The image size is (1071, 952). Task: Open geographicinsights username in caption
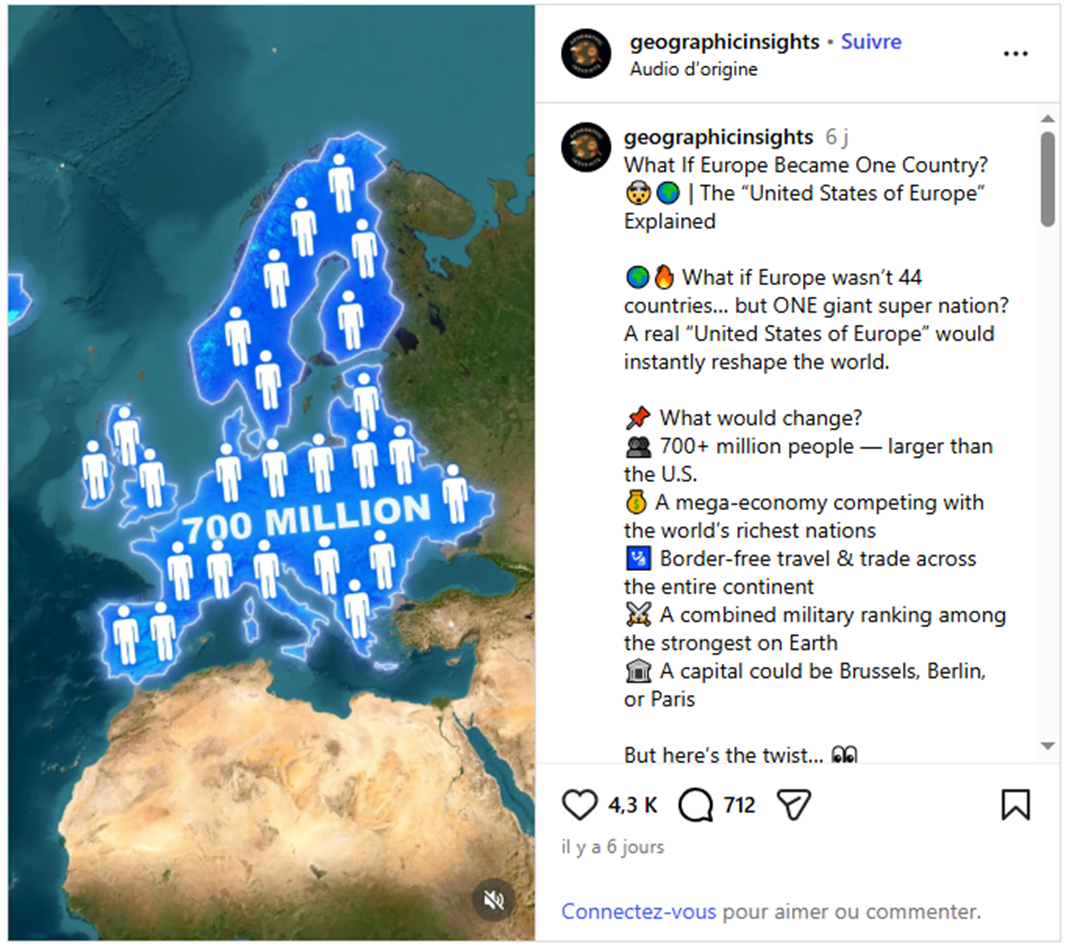coord(718,137)
